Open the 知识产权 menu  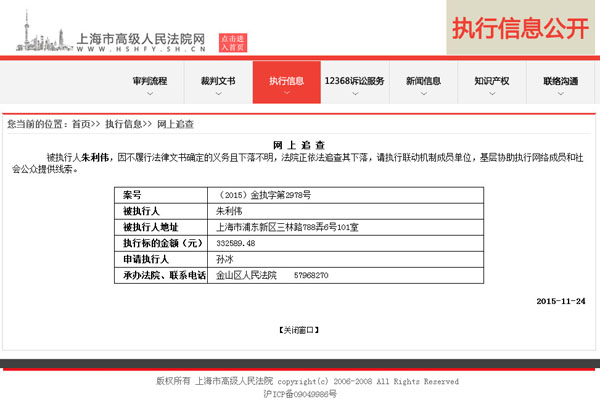tap(492, 81)
